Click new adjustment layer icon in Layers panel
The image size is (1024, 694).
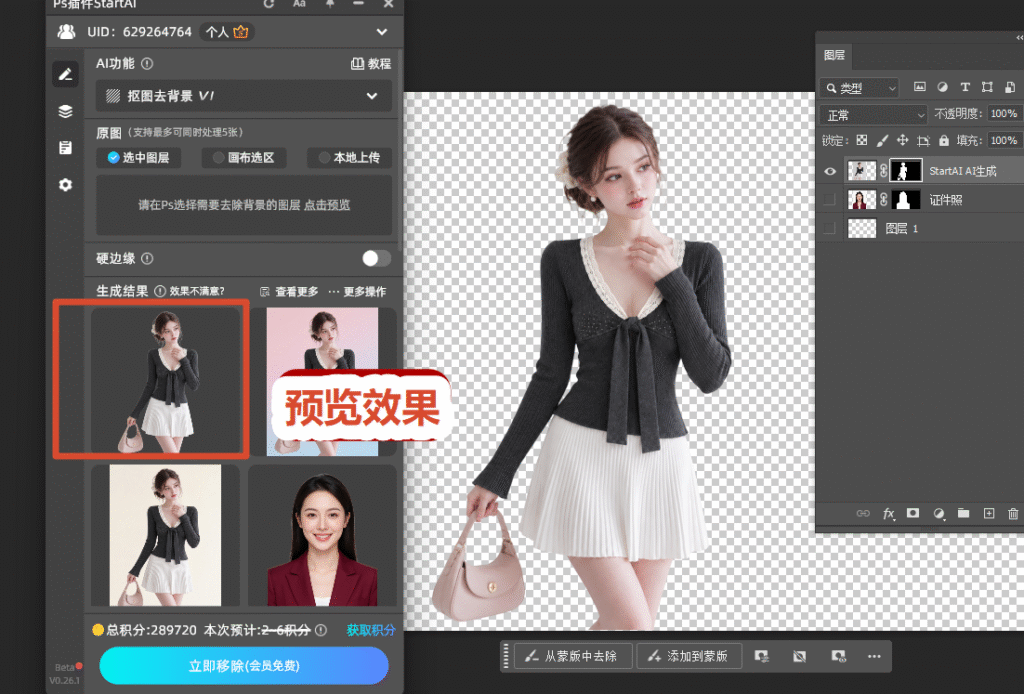click(x=938, y=514)
